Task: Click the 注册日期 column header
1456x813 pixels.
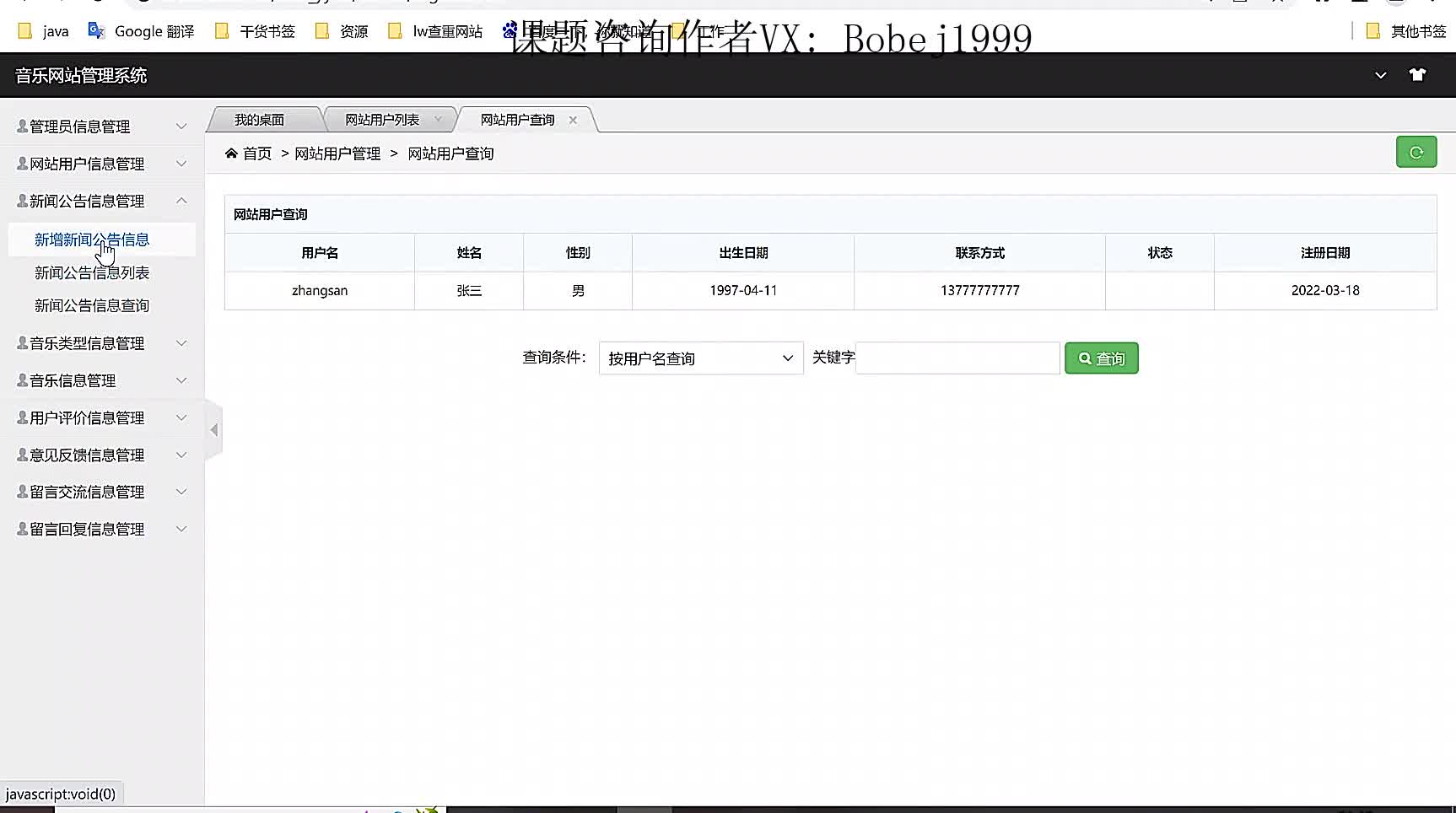Action: click(1325, 253)
